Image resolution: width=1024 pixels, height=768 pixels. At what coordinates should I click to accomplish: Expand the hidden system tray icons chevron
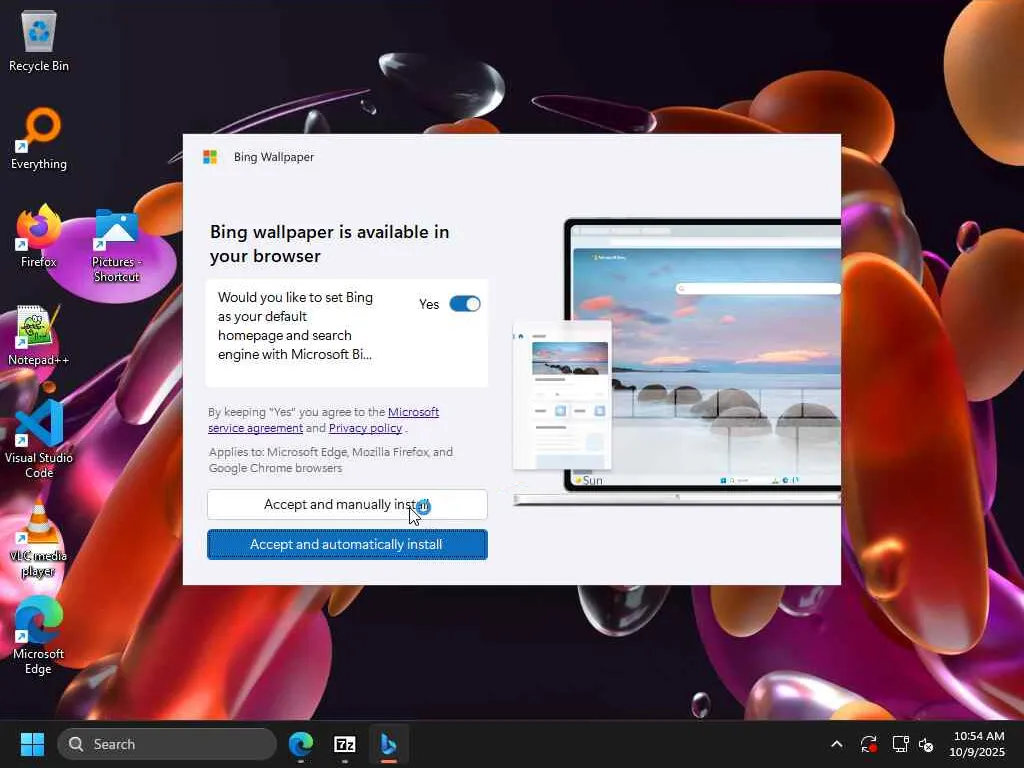point(837,744)
